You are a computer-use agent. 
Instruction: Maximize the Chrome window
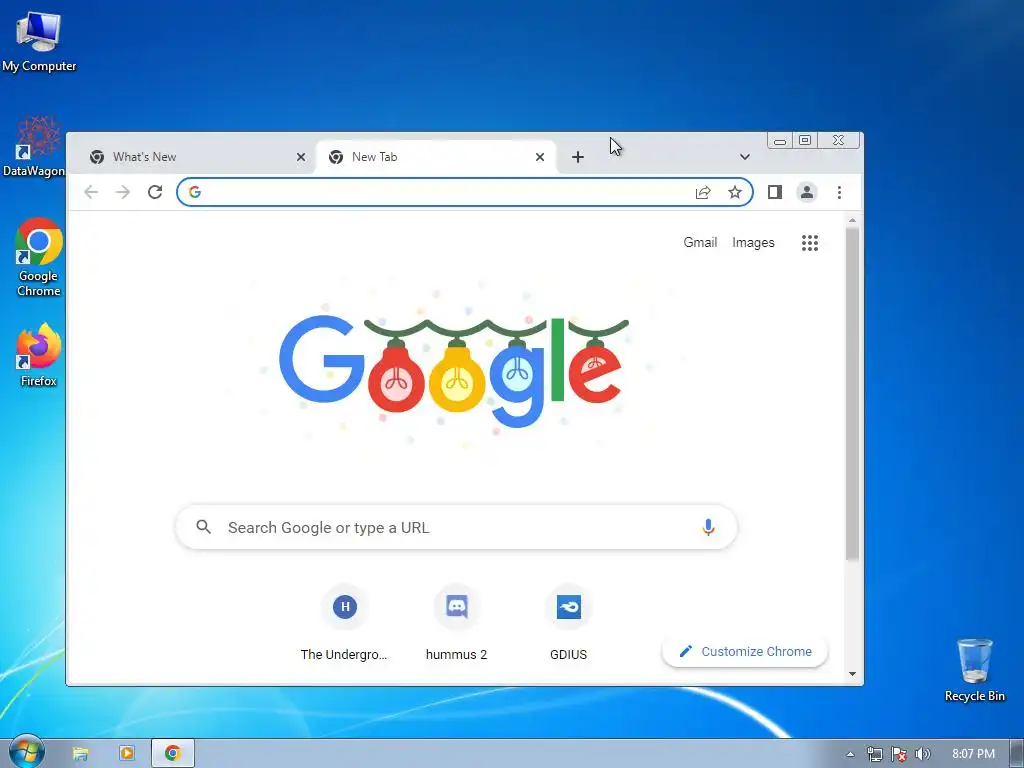point(805,140)
